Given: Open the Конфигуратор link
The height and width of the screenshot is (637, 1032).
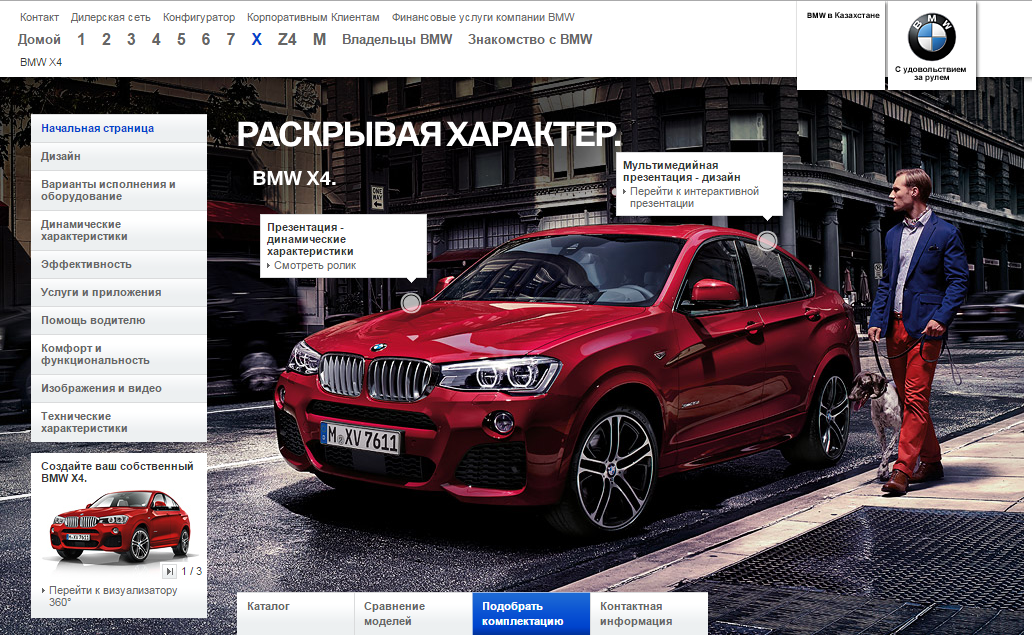Looking at the screenshot, I should 199,17.
